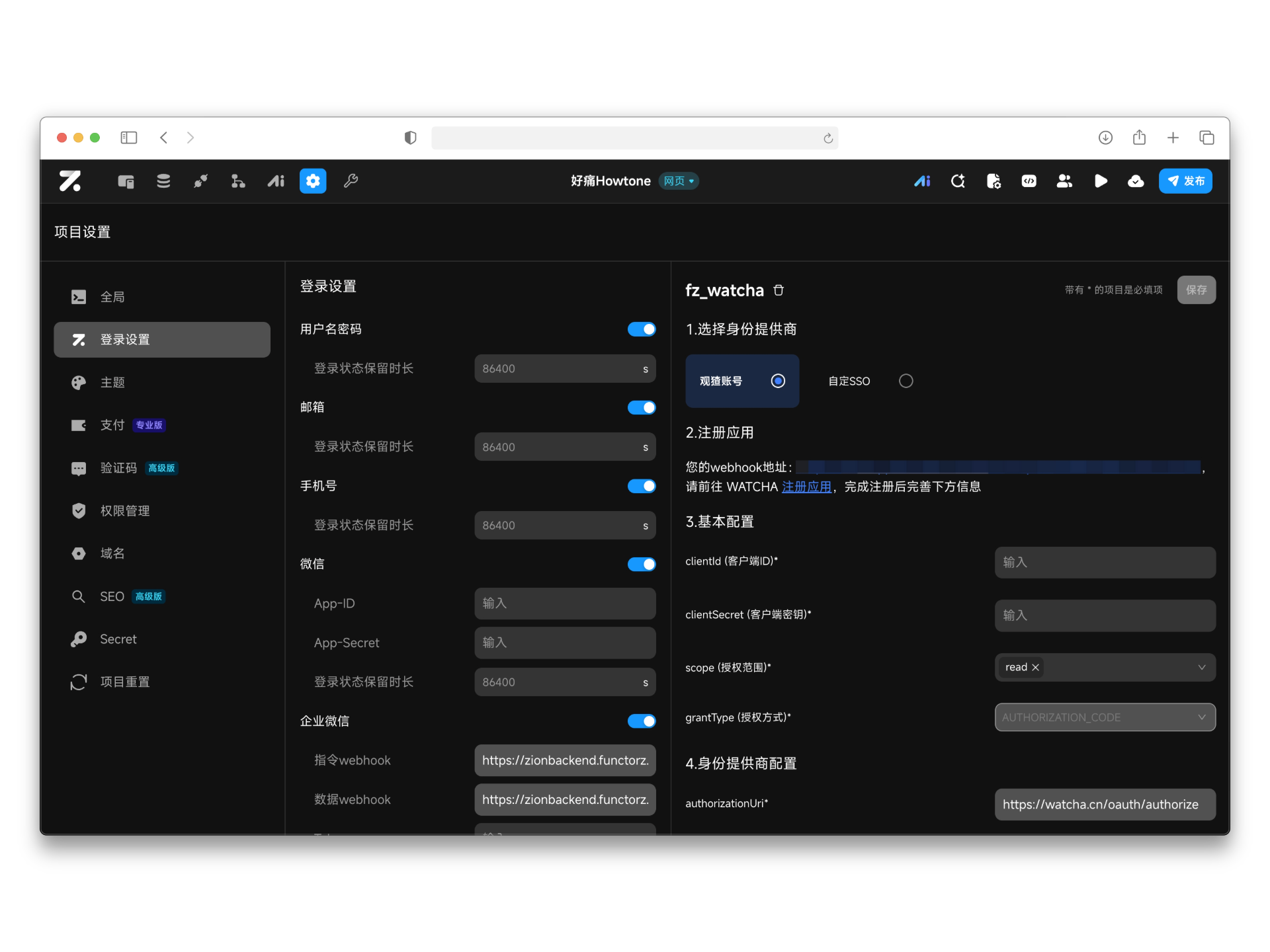Click the refresh sparkle icon in top bar

[x=958, y=181]
